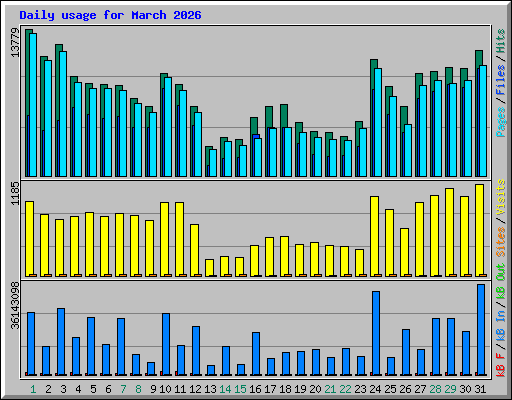Click green day label 15

point(240,389)
